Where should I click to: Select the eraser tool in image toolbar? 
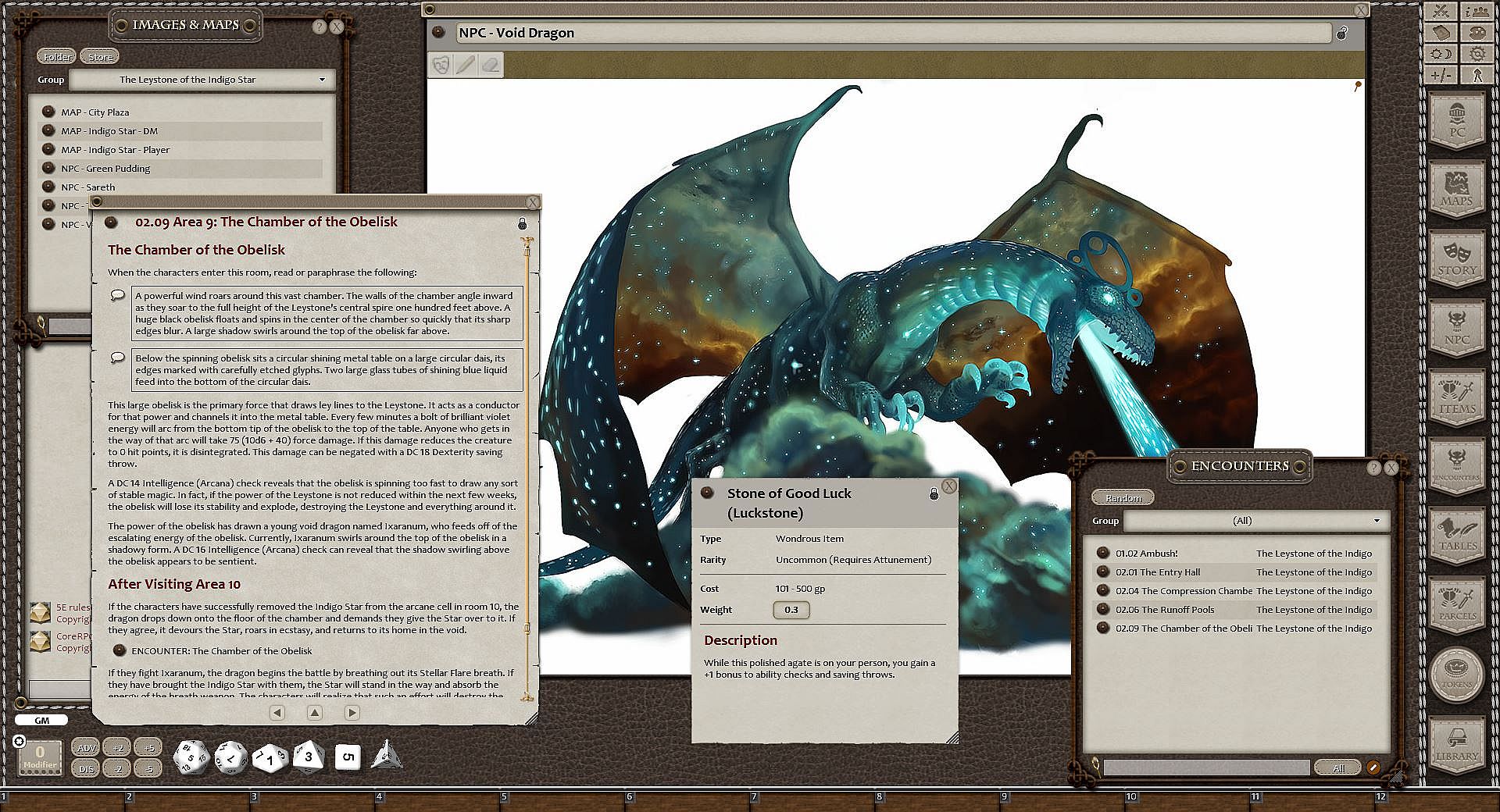pos(491,65)
